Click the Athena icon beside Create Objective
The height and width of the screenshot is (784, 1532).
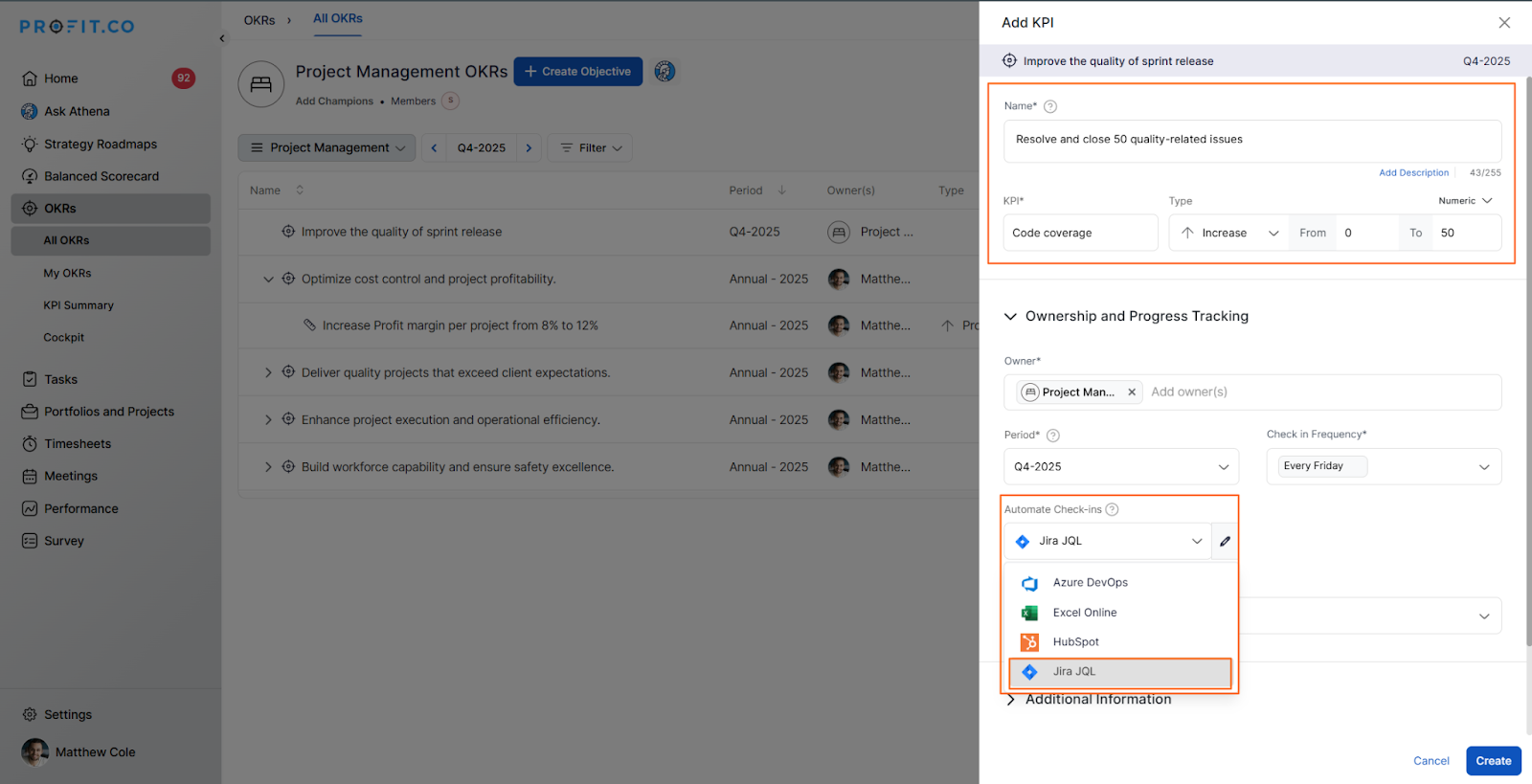coord(665,71)
